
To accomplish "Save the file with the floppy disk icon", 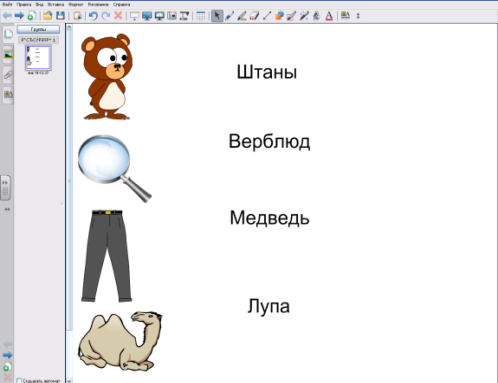I will coord(60,16).
